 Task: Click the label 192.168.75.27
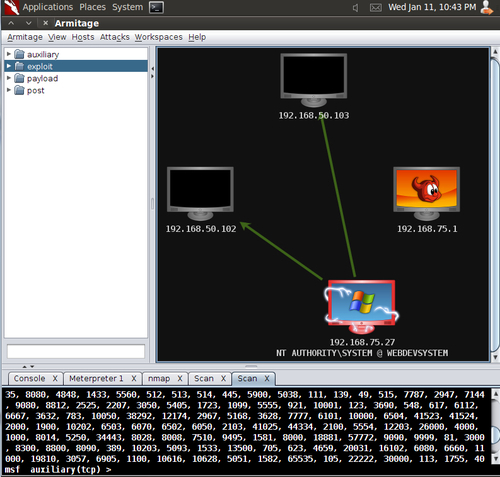pos(362,342)
